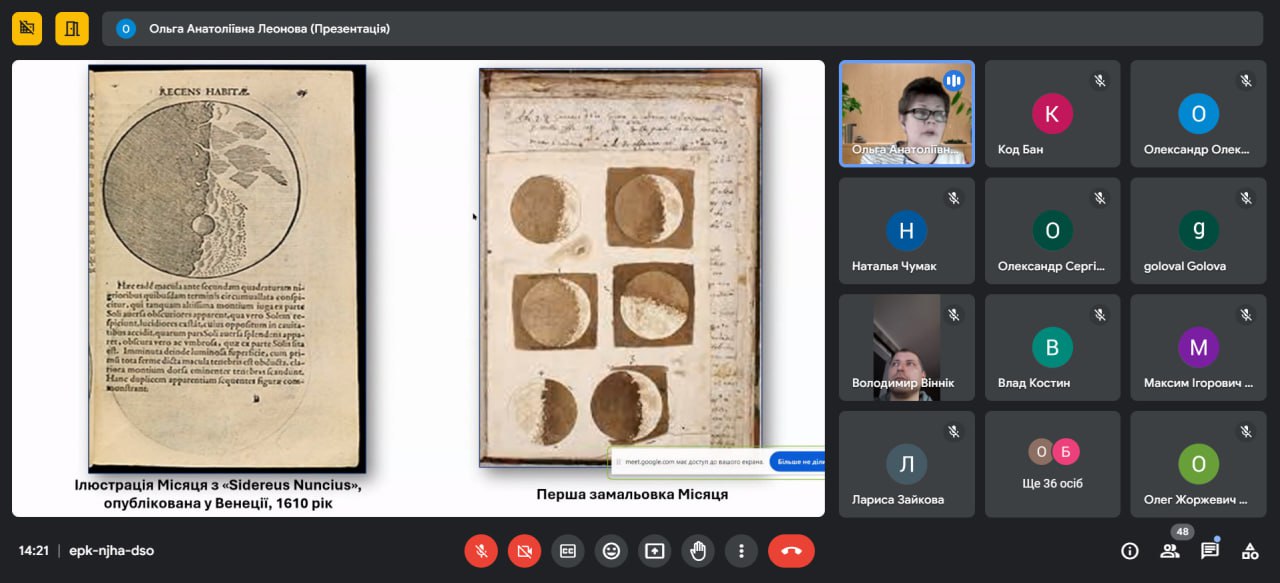This screenshot has height=583, width=1280.
Task: Open the emoji reactions picker
Action: (611, 550)
